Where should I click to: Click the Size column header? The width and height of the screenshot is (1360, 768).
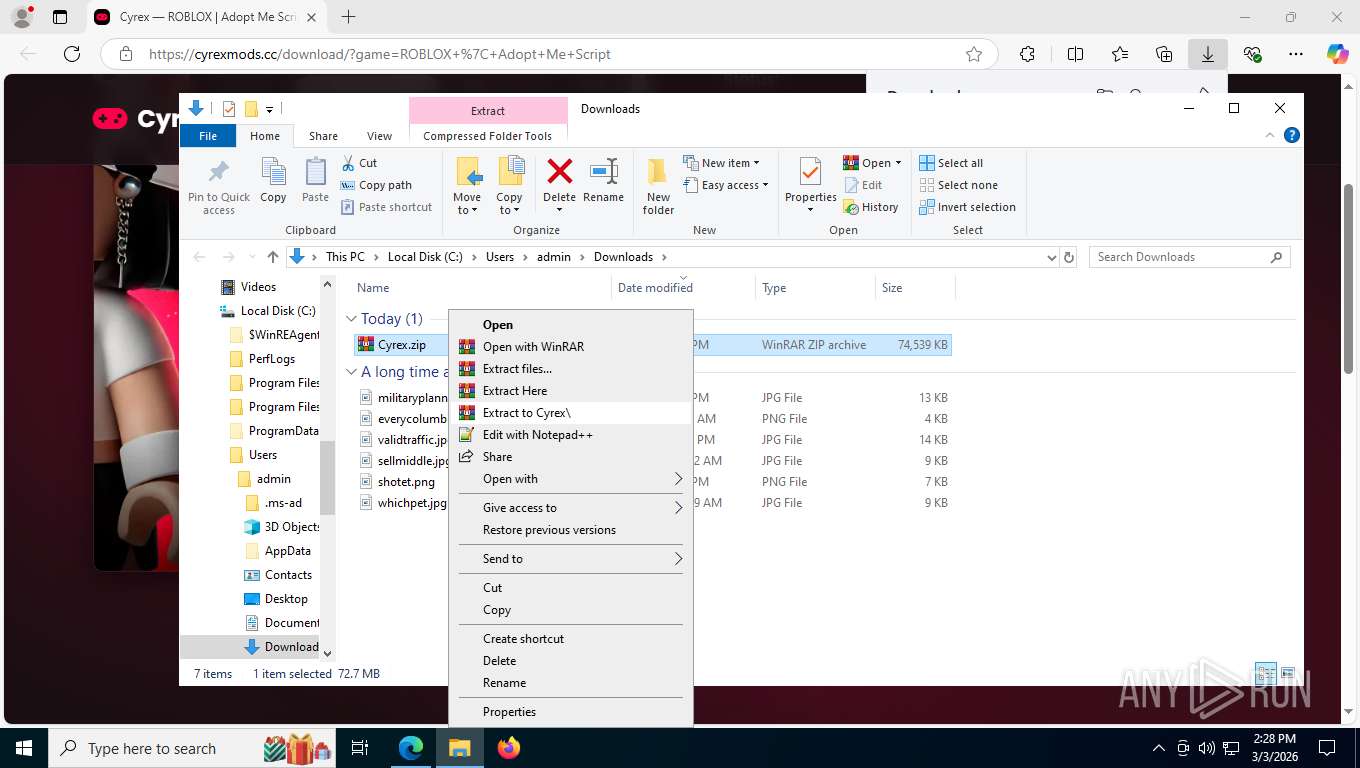pyautogui.click(x=915, y=288)
